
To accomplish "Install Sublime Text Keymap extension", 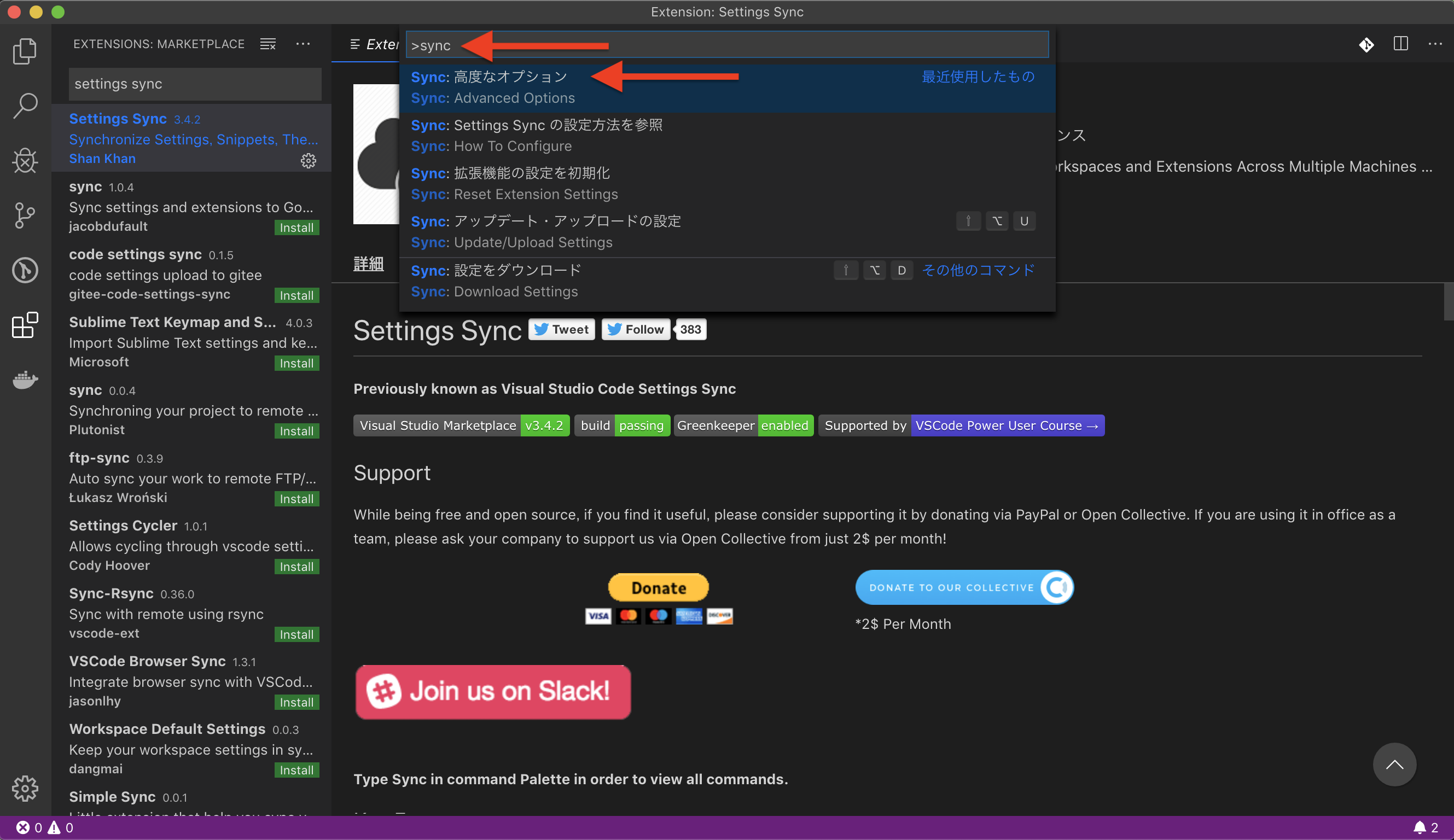I will (x=296, y=363).
